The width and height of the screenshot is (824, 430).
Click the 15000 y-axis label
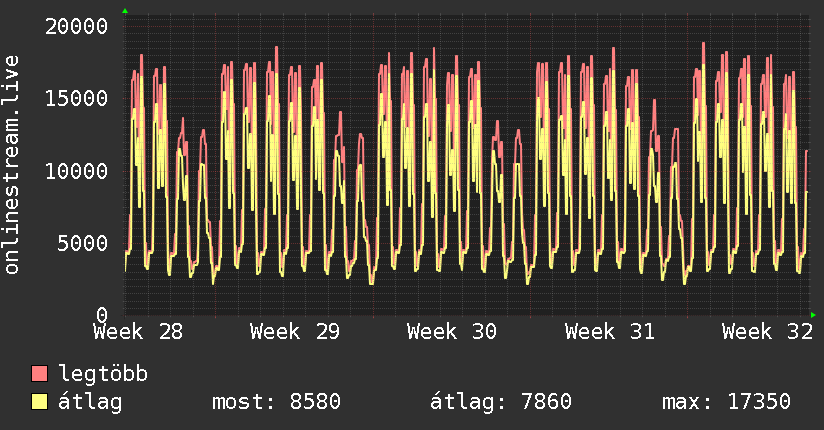coord(76,98)
